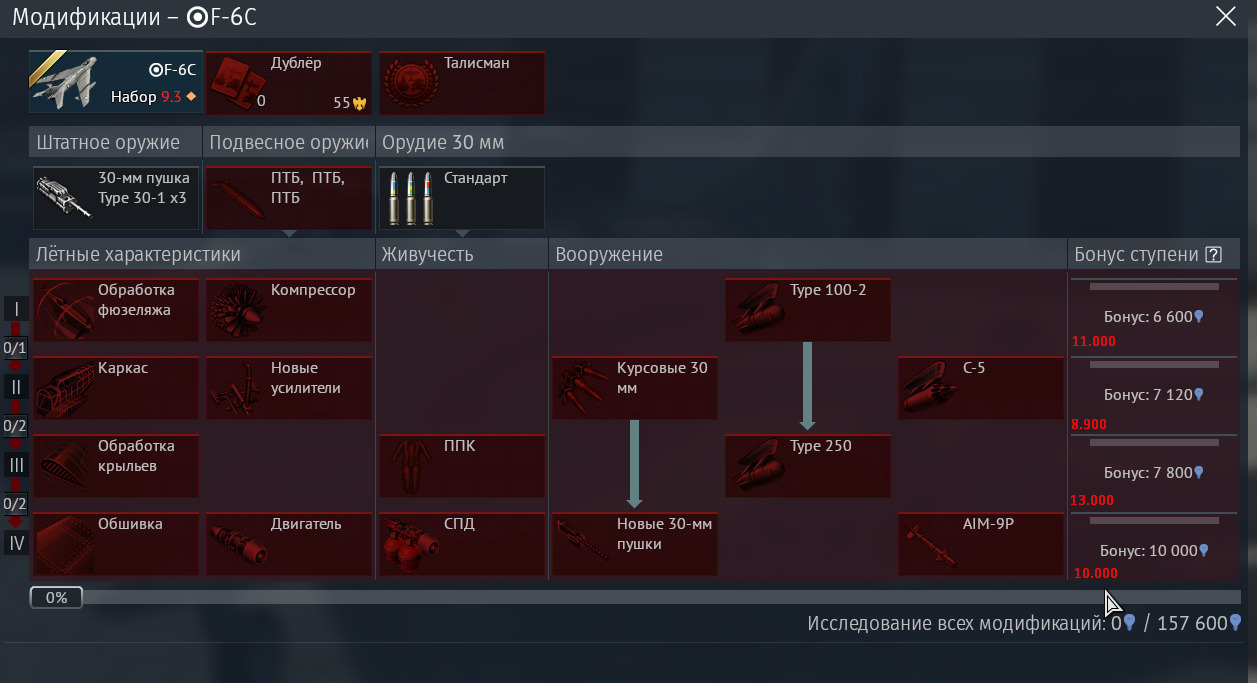Select tier I rank marker

click(x=16, y=309)
